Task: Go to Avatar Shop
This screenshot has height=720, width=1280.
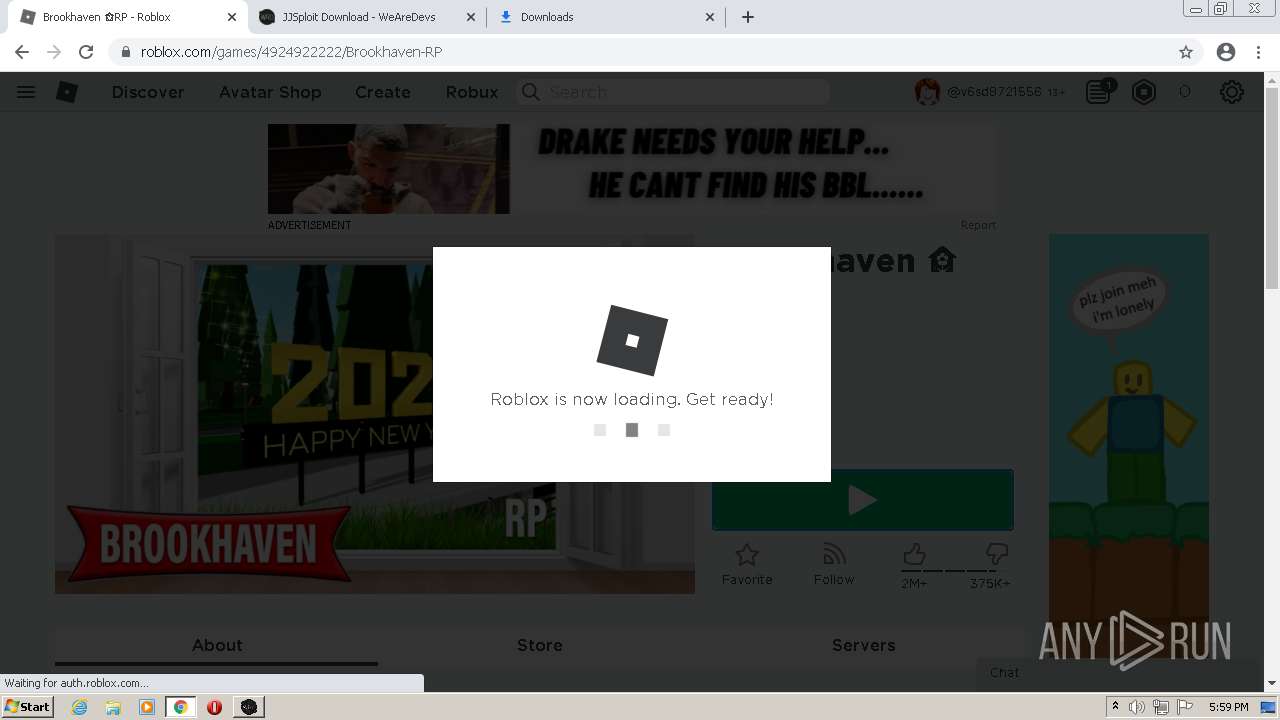Action: (x=270, y=92)
